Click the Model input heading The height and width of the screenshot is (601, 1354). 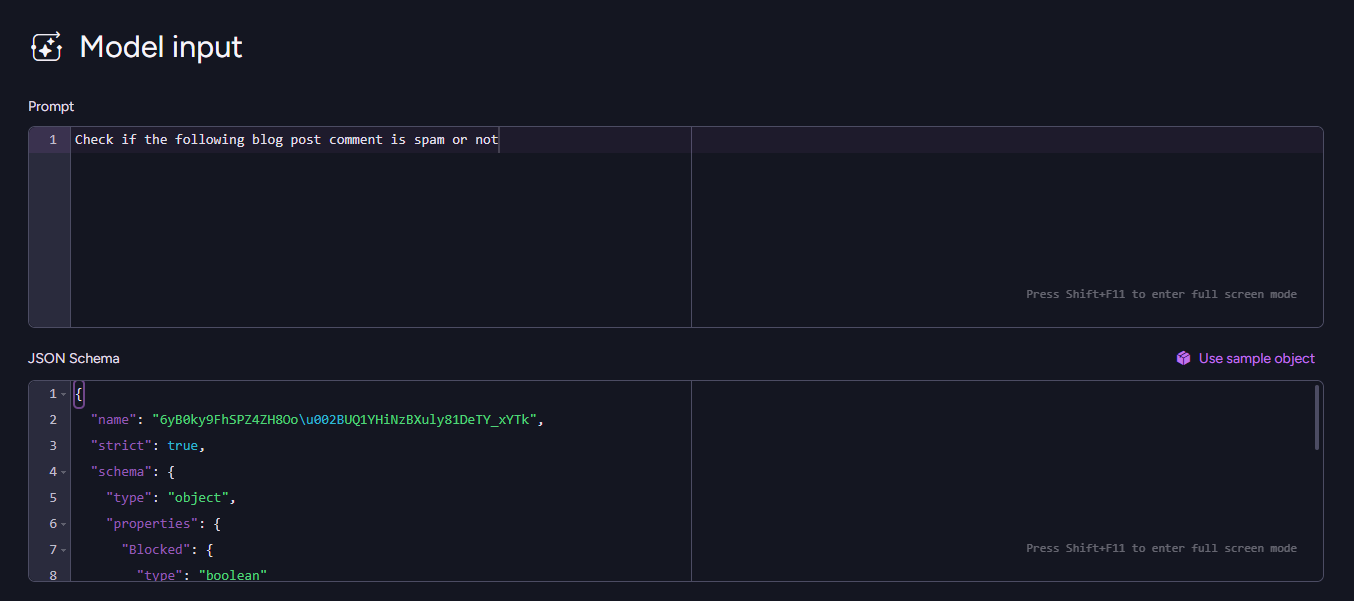(x=161, y=47)
